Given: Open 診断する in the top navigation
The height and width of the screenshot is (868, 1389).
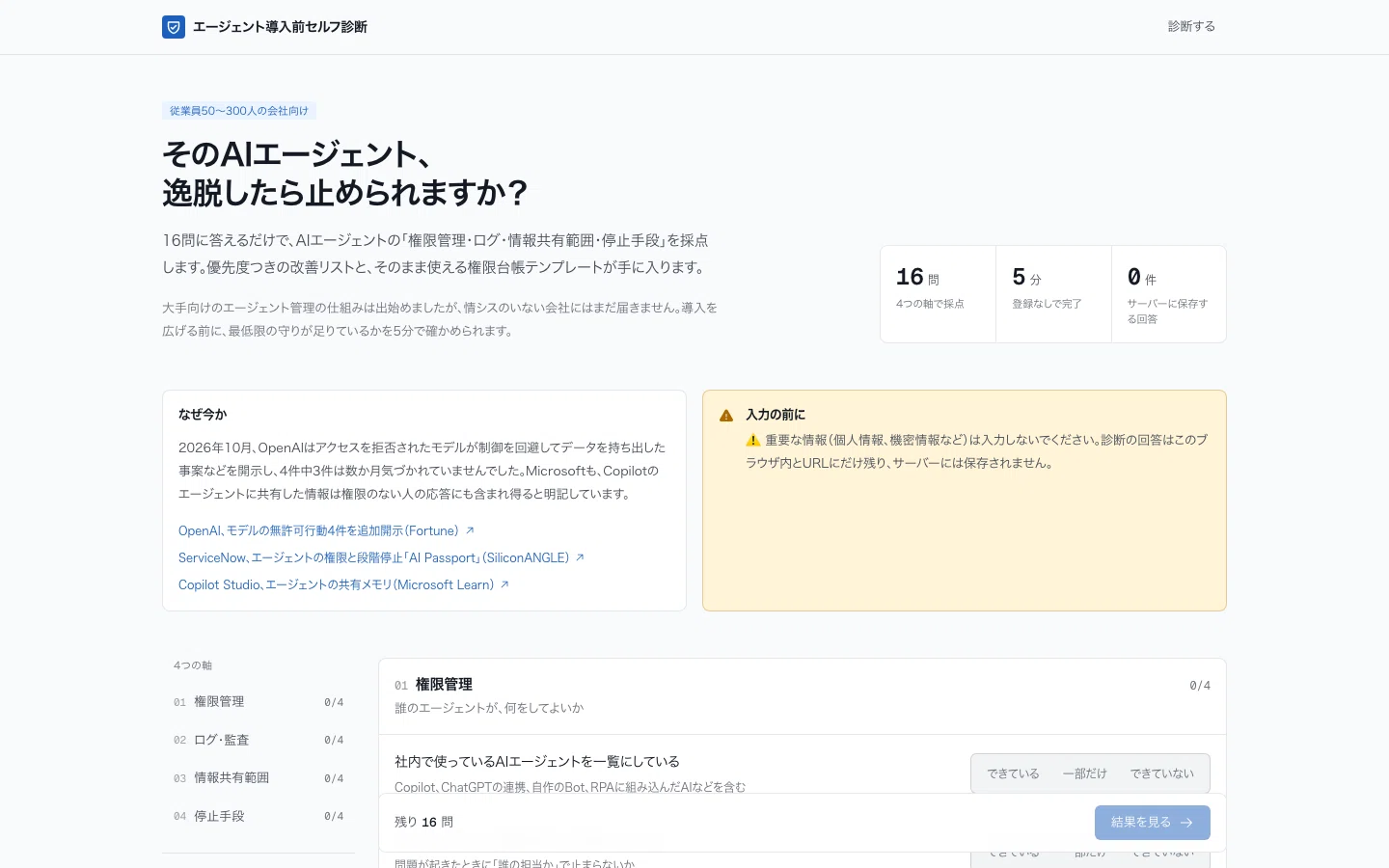Looking at the screenshot, I should [x=1191, y=27].
